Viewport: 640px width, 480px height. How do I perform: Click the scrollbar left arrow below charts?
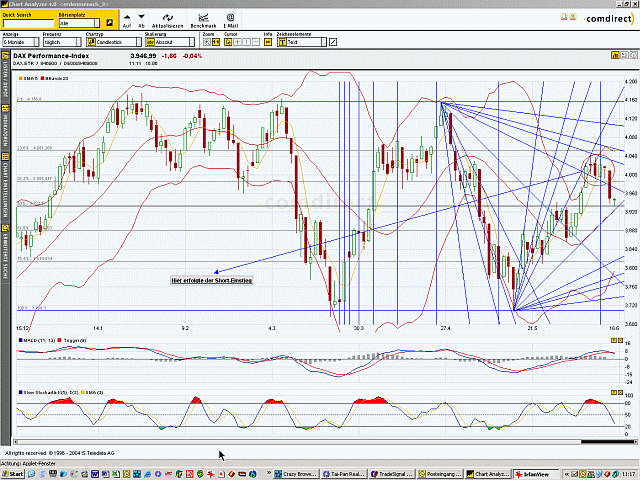[15, 442]
